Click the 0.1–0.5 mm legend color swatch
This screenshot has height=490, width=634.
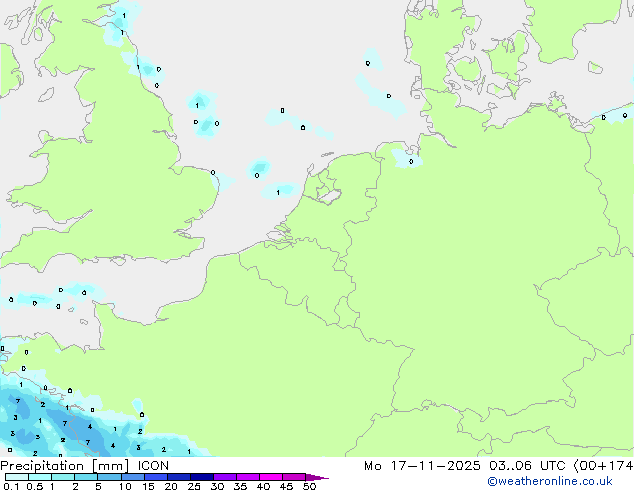[x=17, y=477]
